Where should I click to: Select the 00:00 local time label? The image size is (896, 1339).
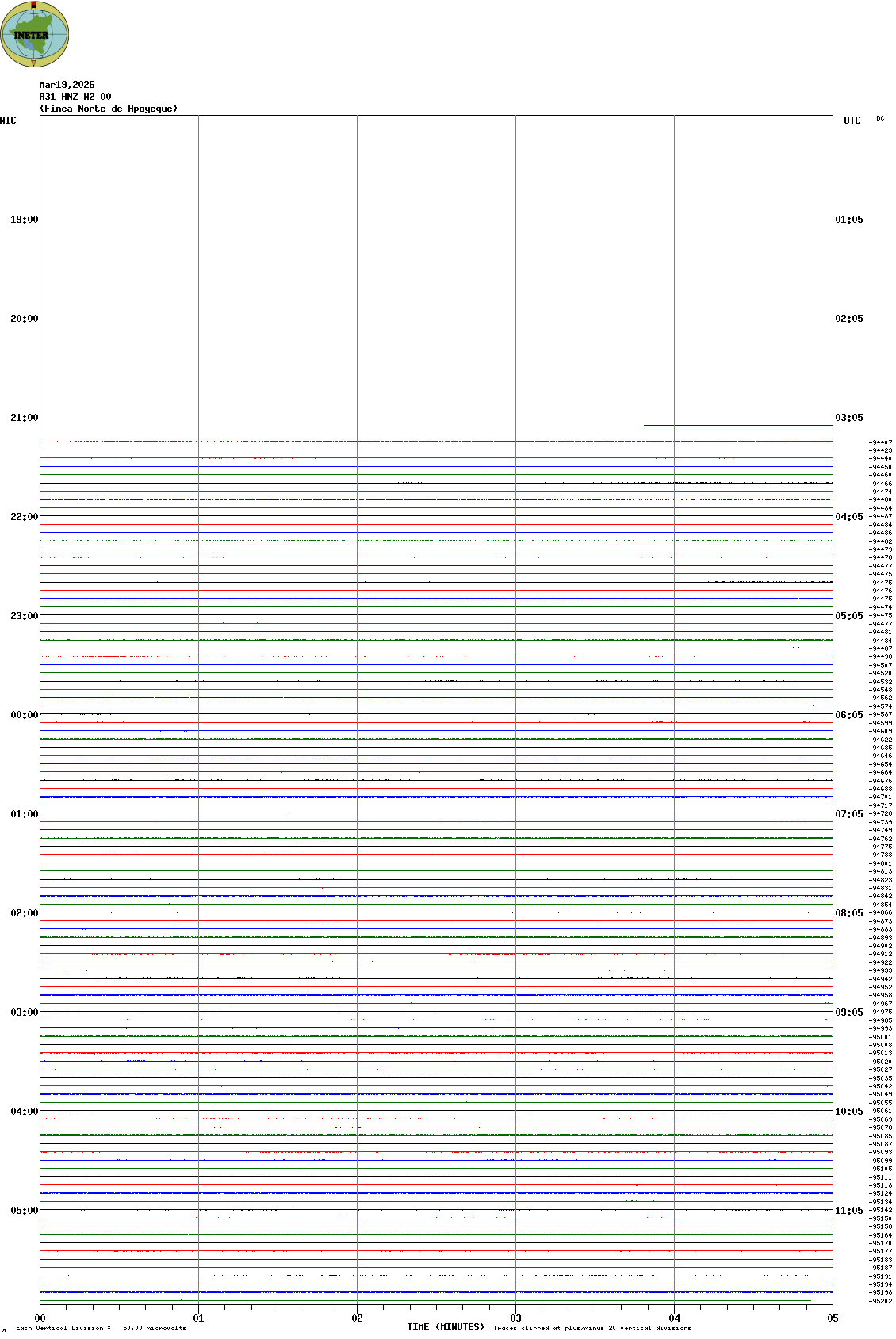click(x=24, y=715)
